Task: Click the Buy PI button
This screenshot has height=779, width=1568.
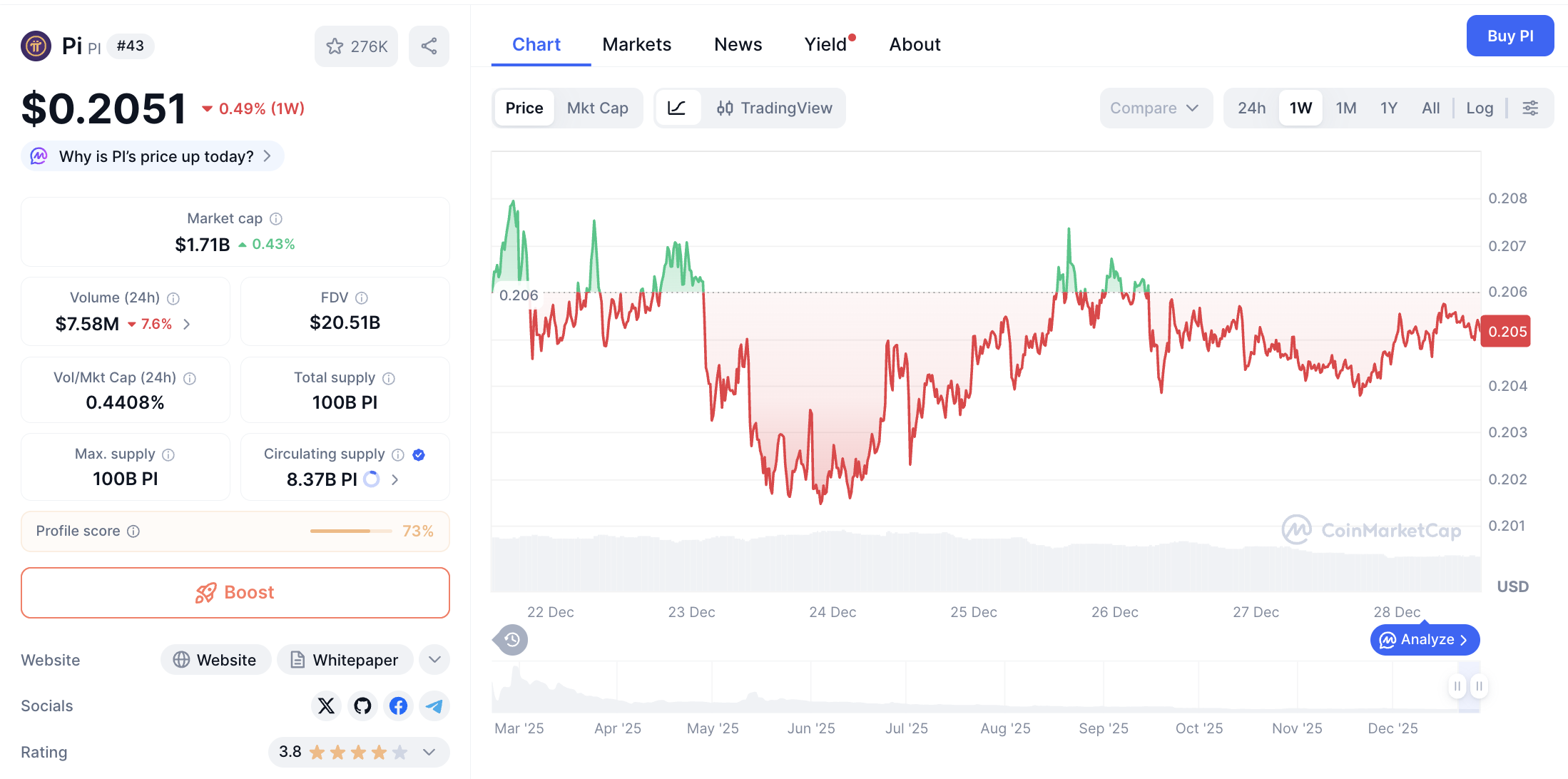Action: click(1510, 35)
